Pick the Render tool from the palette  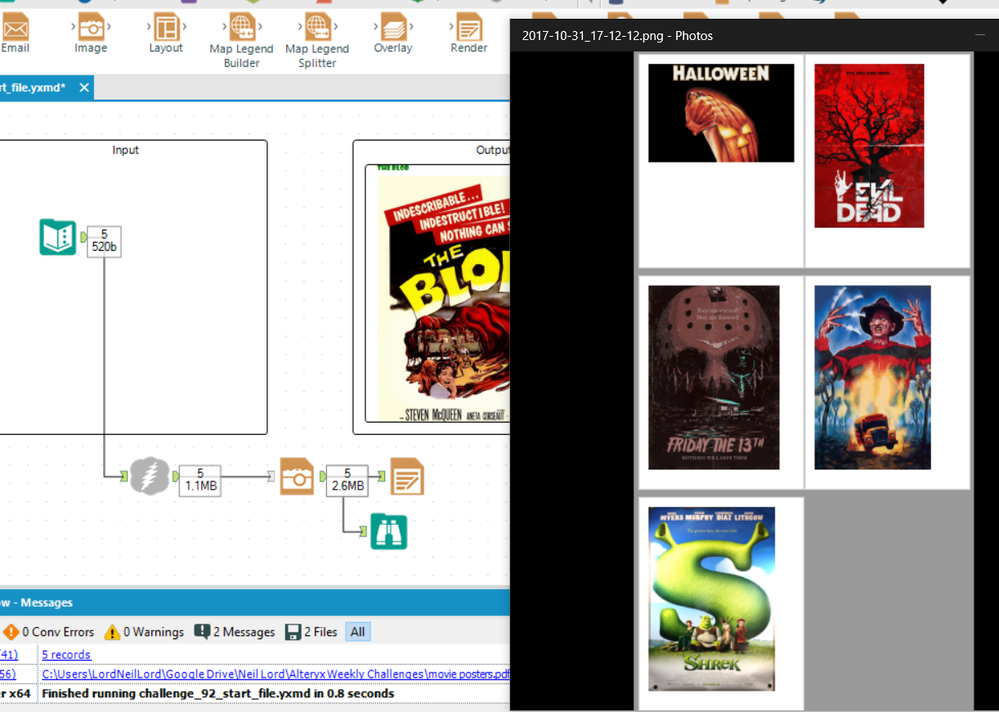[x=469, y=33]
